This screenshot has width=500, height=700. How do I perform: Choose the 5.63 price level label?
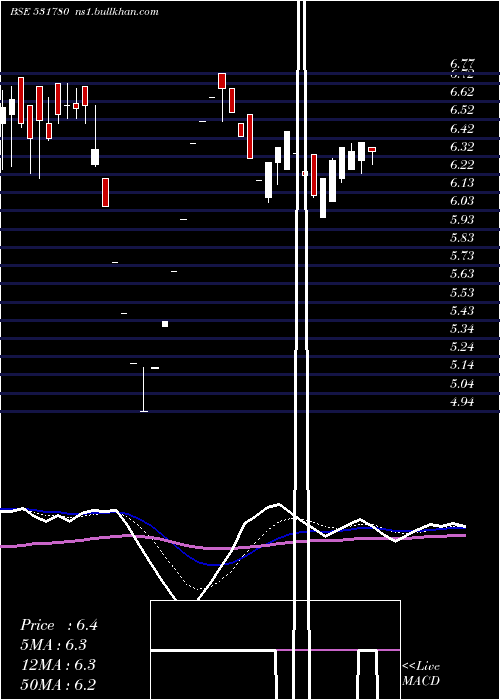[x=462, y=274]
